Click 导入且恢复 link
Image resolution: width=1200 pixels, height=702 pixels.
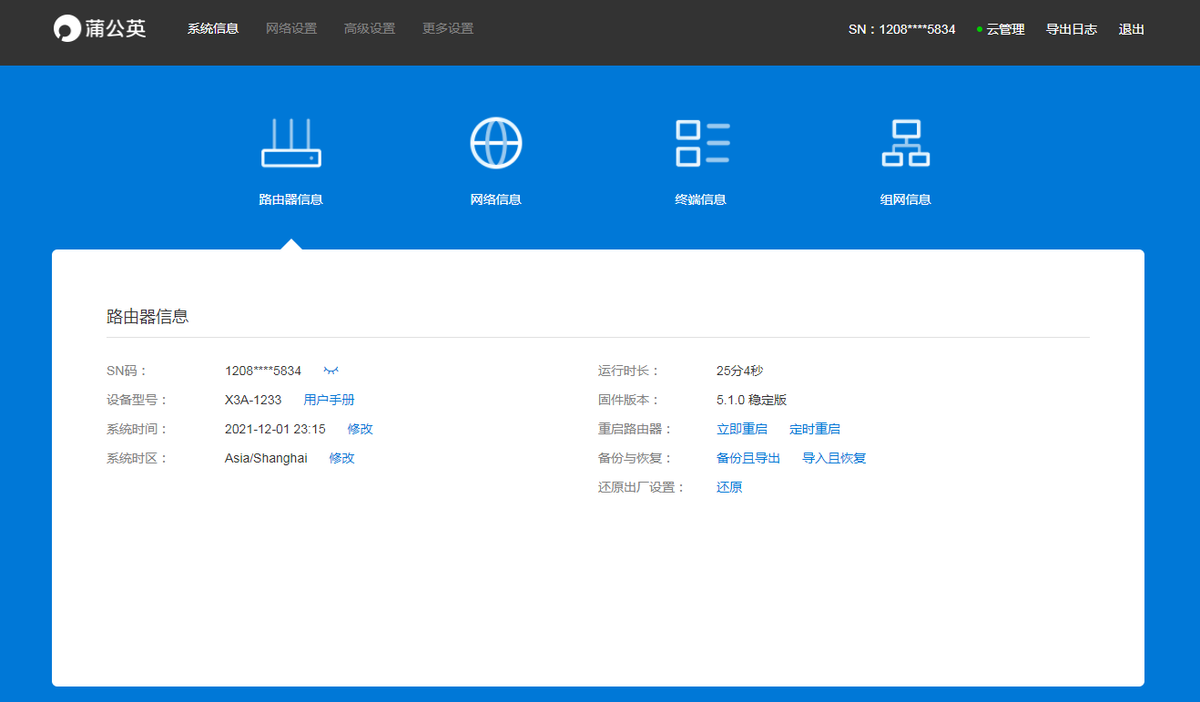(834, 458)
